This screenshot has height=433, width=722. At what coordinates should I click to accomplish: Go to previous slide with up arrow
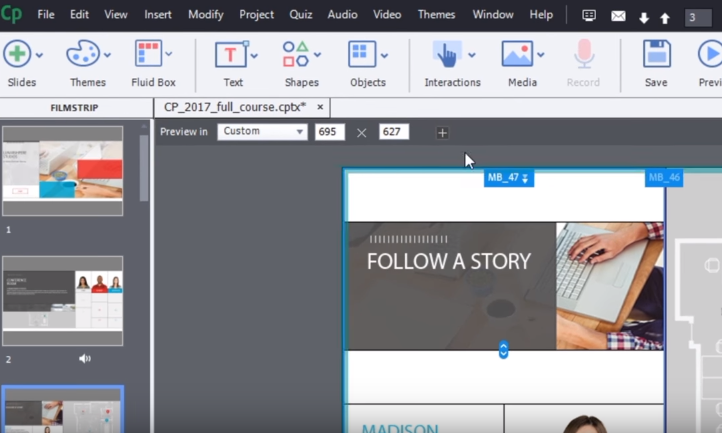tap(665, 18)
